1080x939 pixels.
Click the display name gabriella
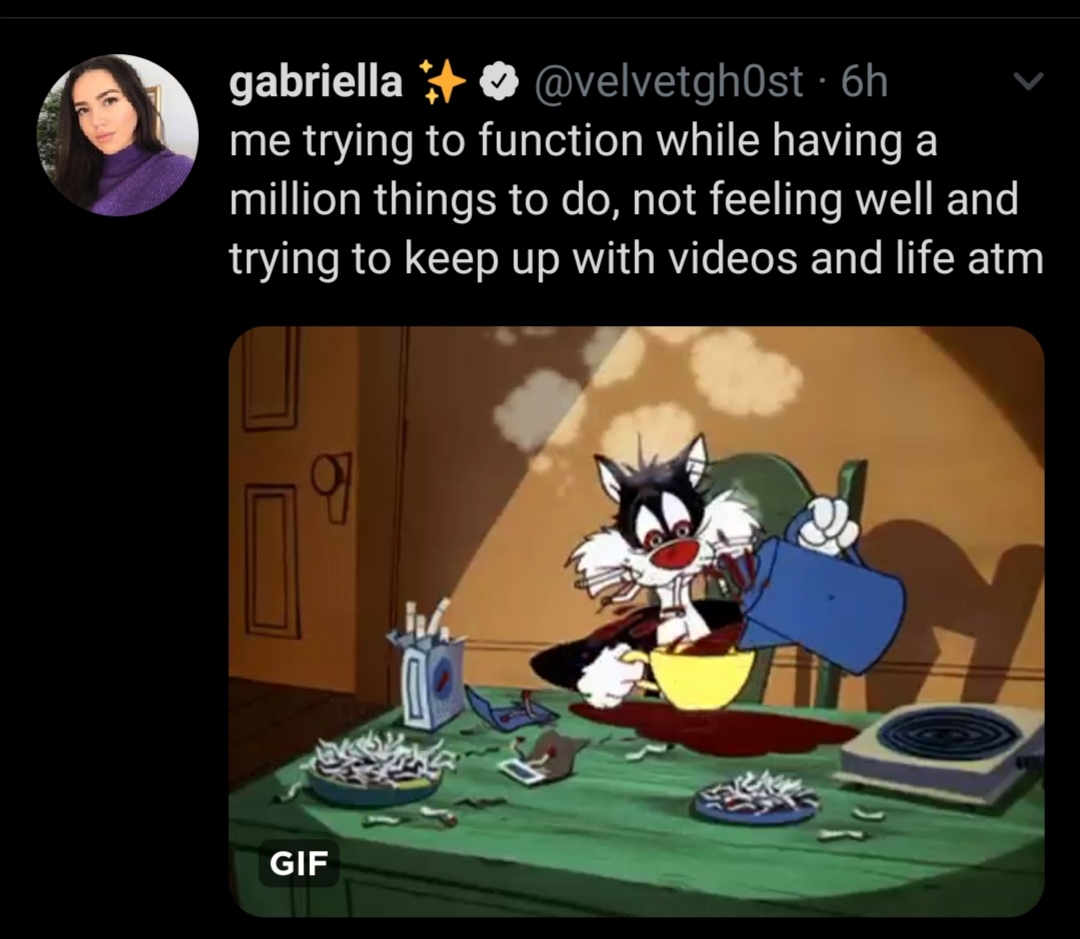[316, 81]
